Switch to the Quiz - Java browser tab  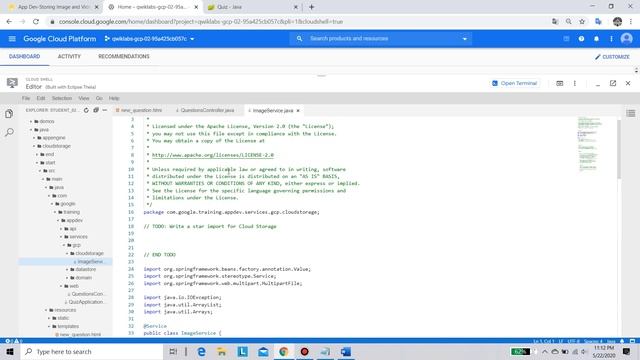252,7
